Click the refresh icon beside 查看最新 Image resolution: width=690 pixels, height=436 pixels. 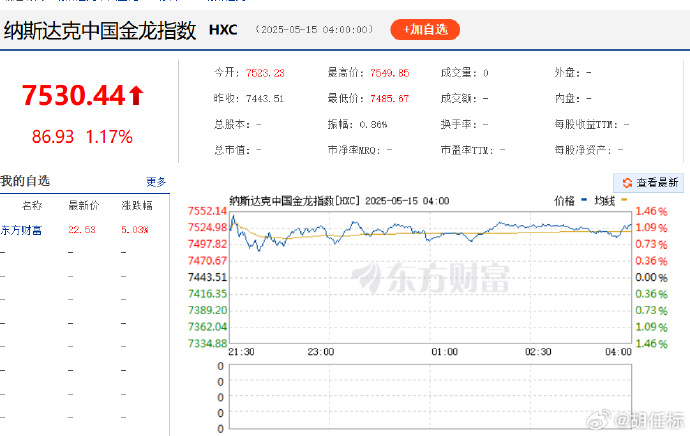pyautogui.click(x=628, y=182)
